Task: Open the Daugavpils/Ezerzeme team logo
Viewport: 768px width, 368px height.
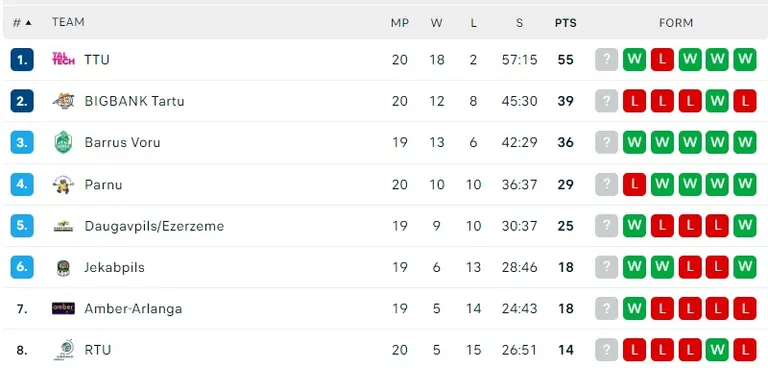Action: pyautogui.click(x=63, y=226)
